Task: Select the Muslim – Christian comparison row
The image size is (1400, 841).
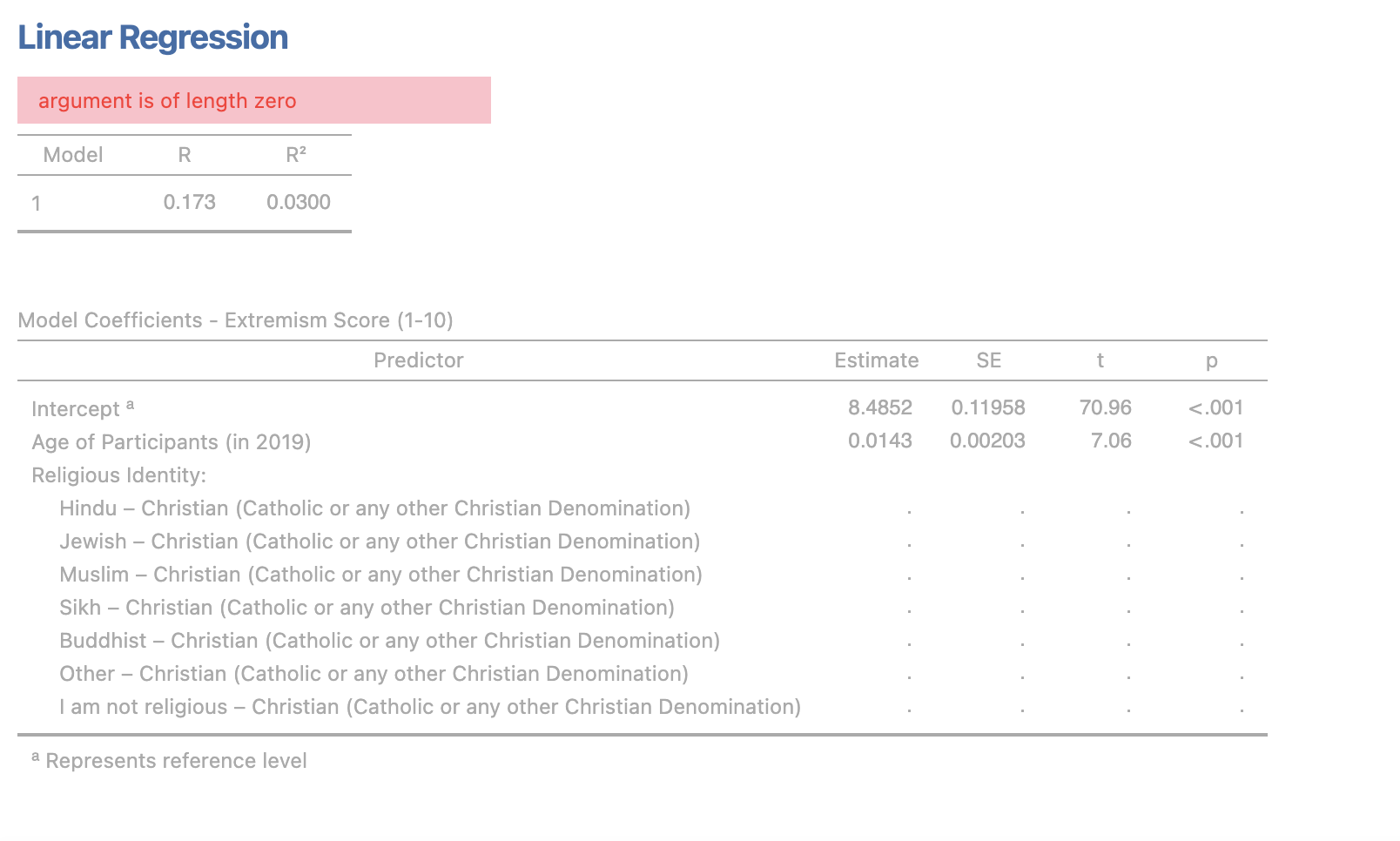Action: point(643,575)
